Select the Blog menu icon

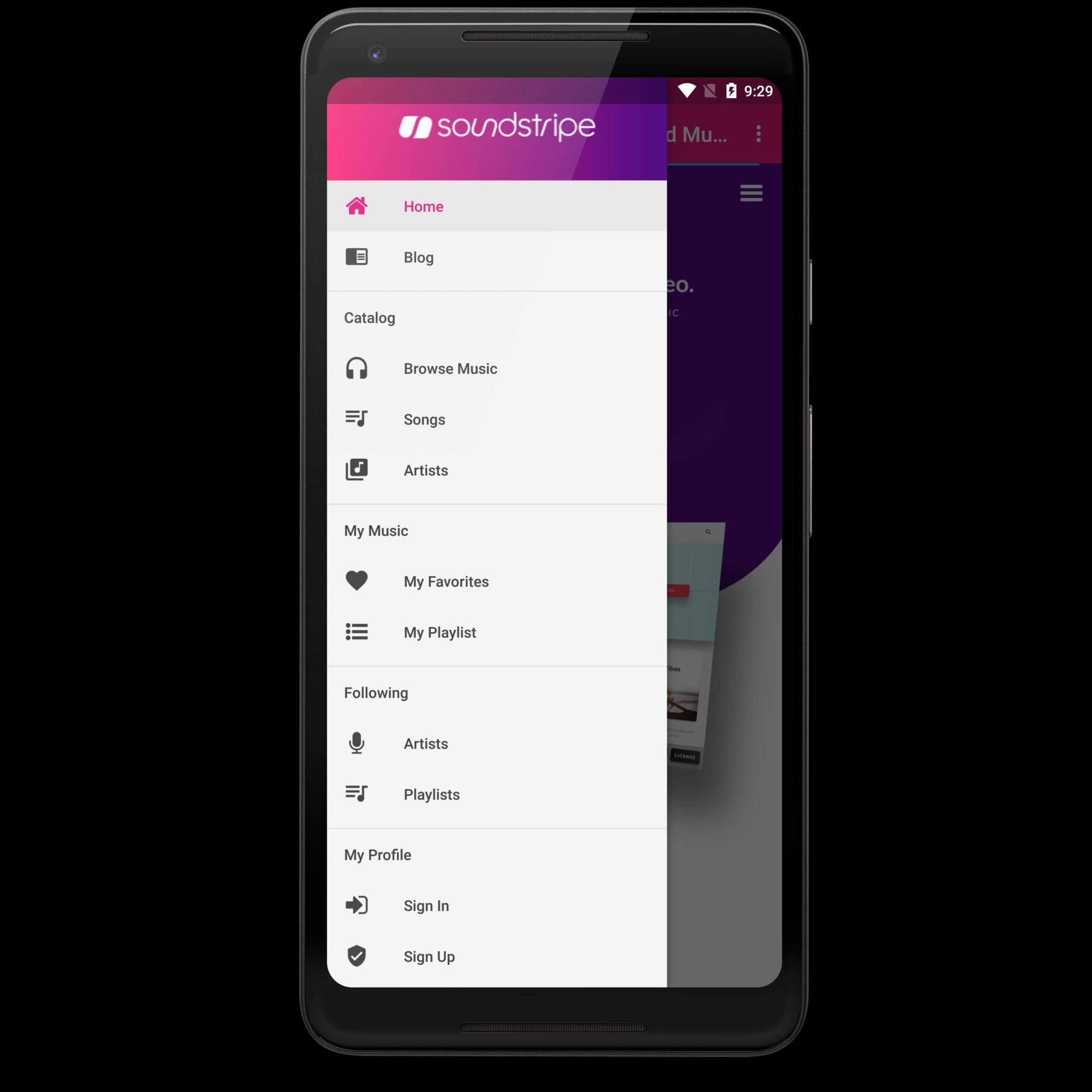(x=357, y=257)
